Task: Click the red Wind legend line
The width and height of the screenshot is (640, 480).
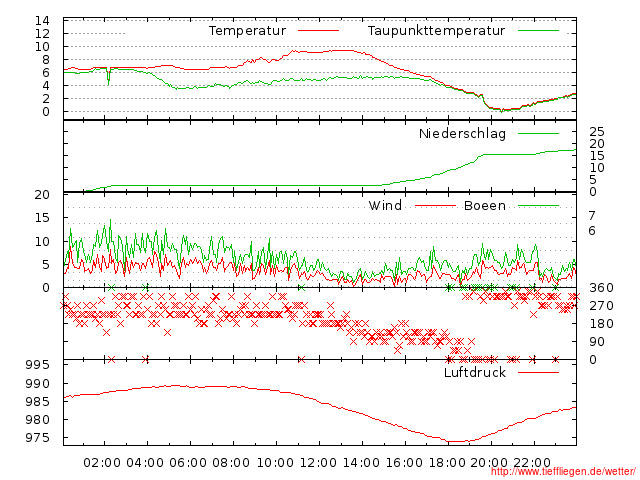Action: [x=435, y=206]
